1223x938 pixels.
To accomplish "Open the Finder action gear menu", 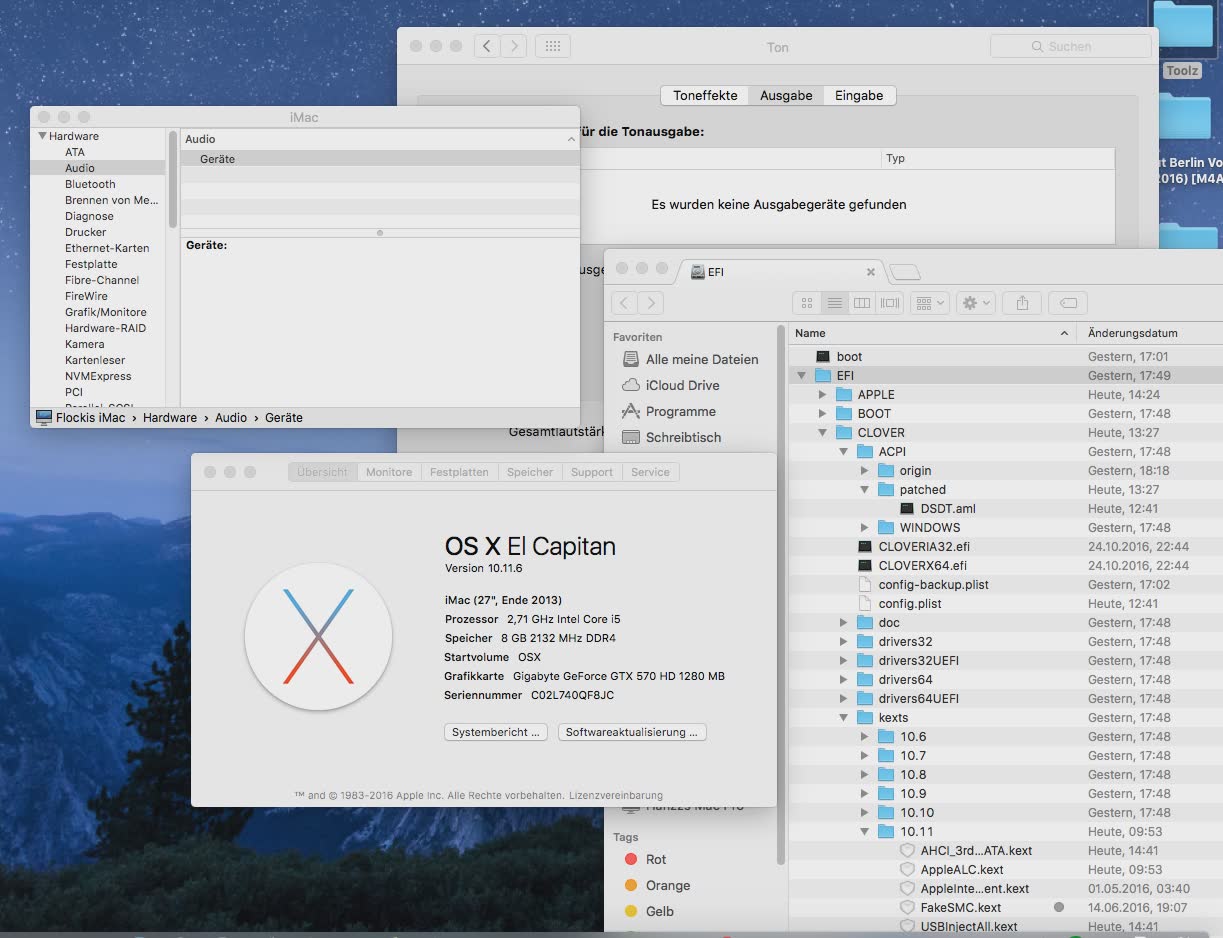I will pos(974,303).
